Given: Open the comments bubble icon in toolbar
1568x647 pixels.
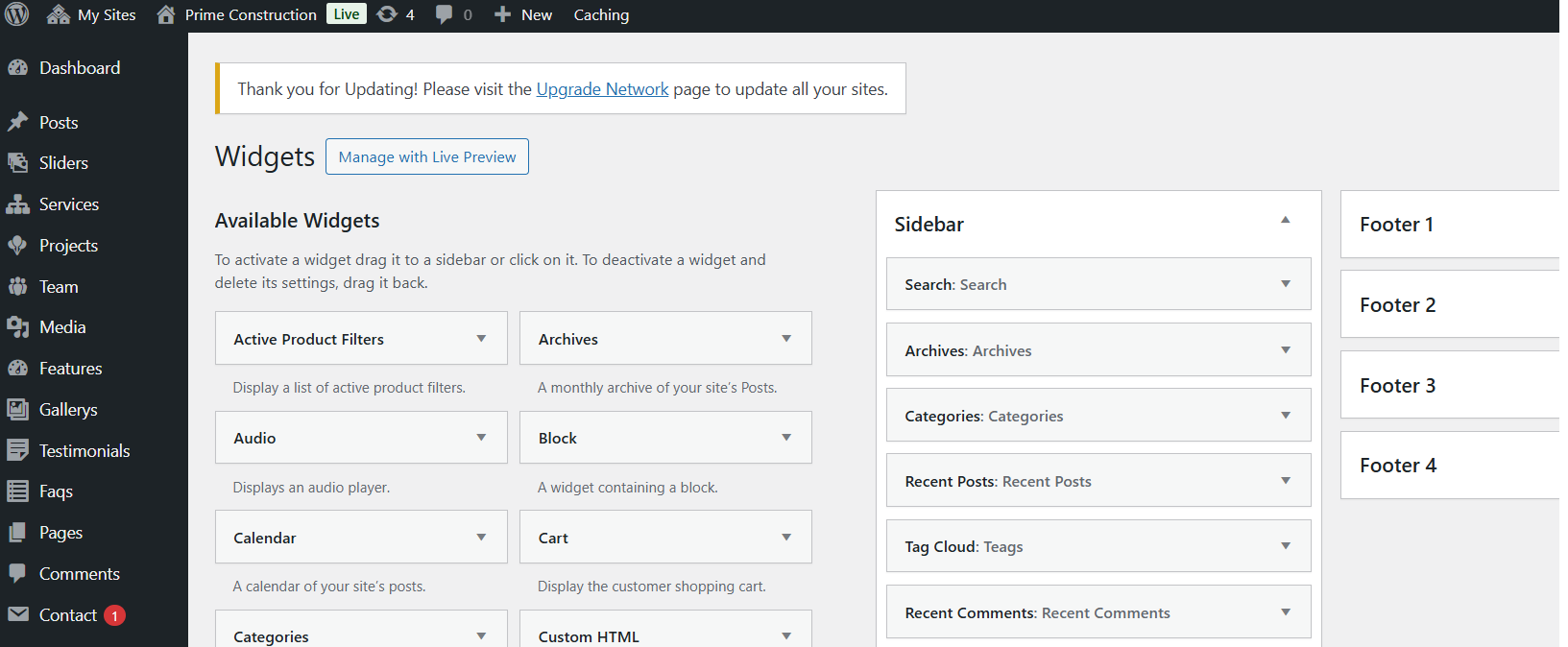Looking at the screenshot, I should click(x=444, y=14).
